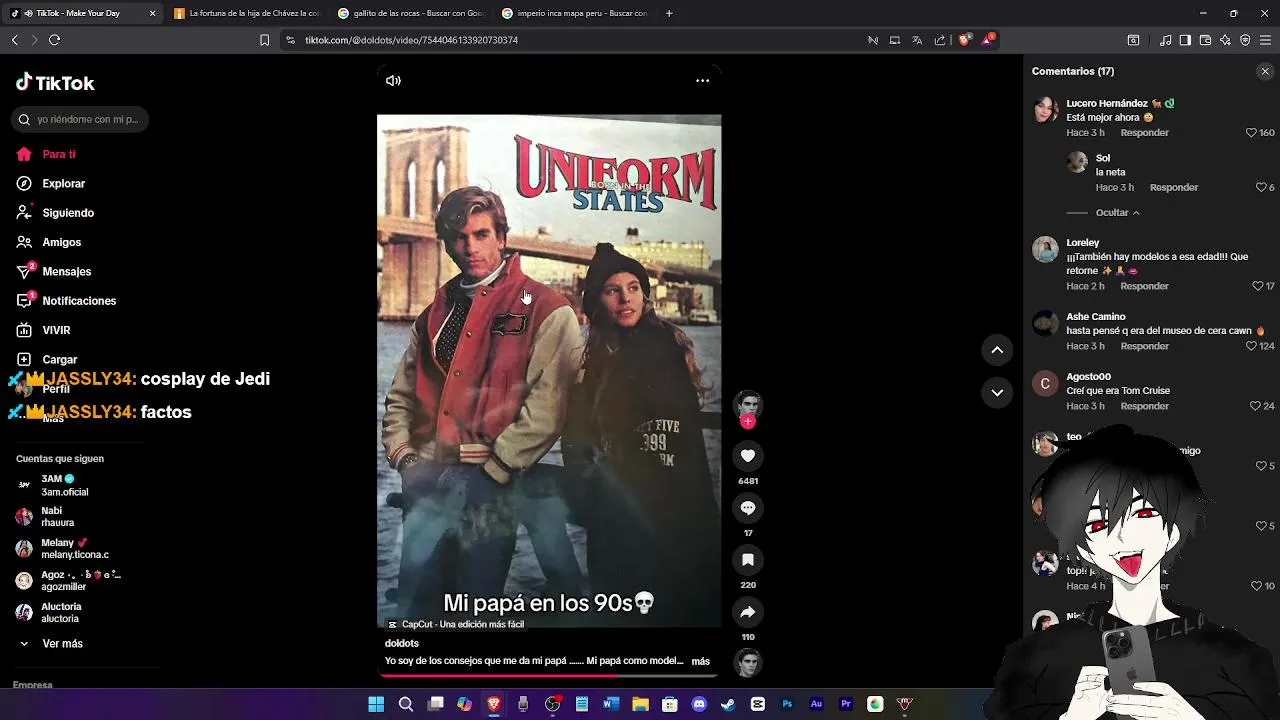Screen dimensions: 1280x720
Task: Go to the next video with down arrow
Action: pyautogui.click(x=997, y=393)
